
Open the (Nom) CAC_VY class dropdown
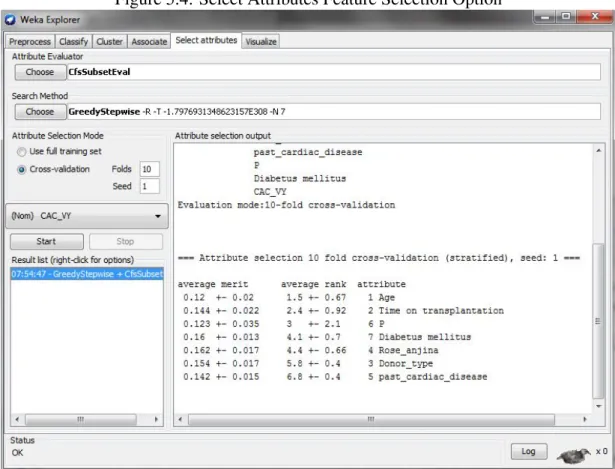click(87, 216)
